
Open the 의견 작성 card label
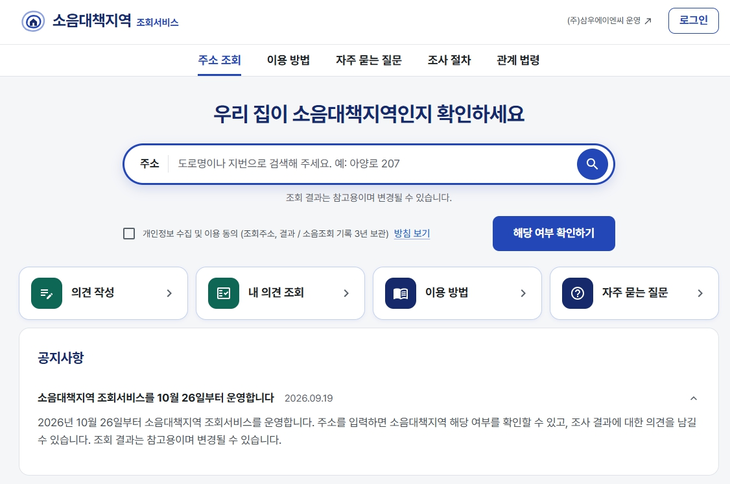pyautogui.click(x=93, y=293)
